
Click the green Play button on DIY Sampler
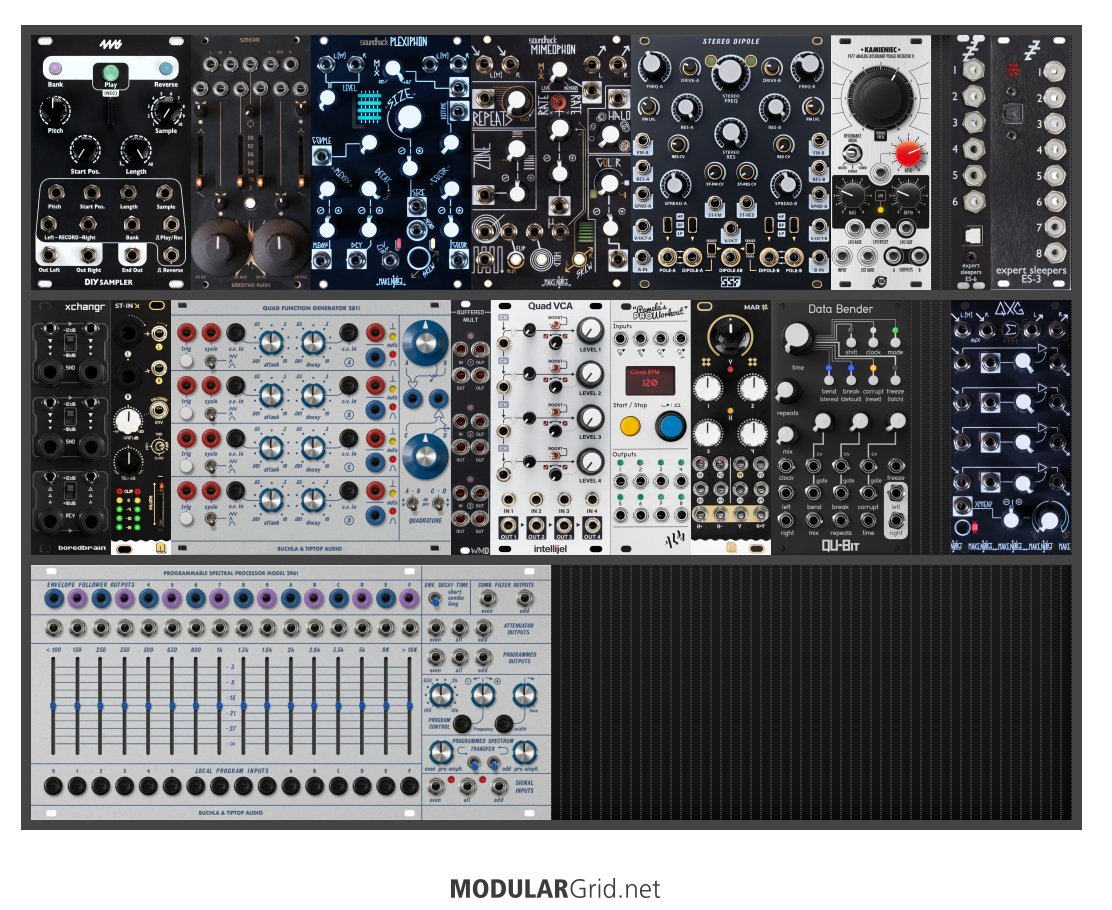coord(111,72)
